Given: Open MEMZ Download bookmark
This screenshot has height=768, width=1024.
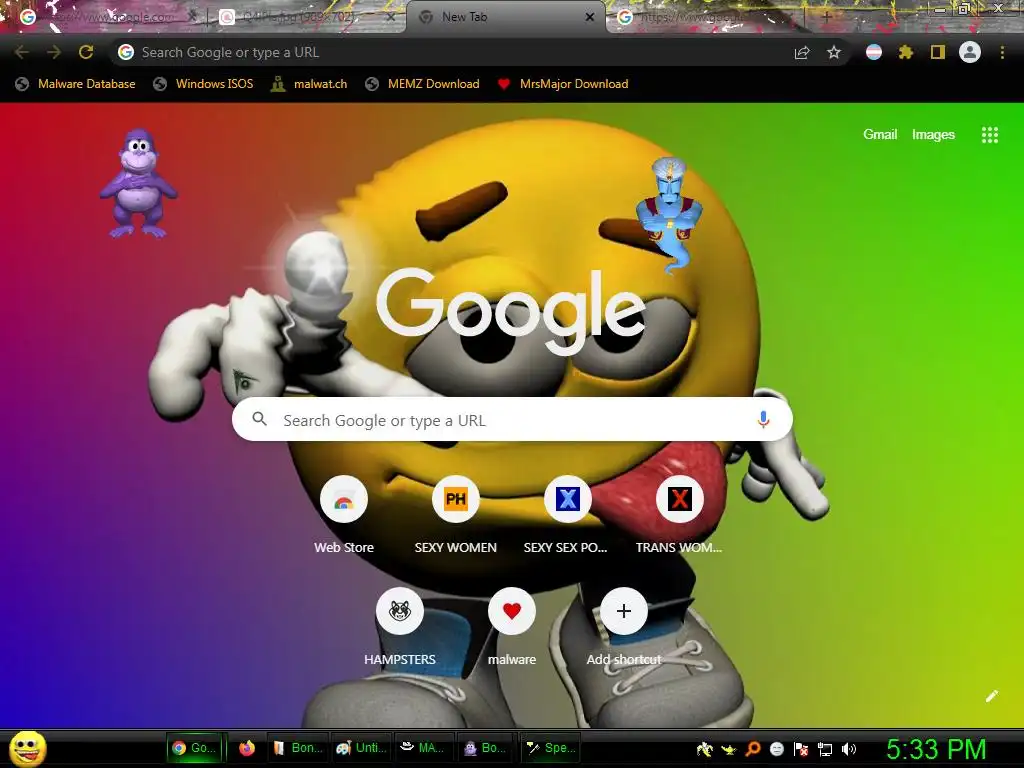Looking at the screenshot, I should 423,84.
